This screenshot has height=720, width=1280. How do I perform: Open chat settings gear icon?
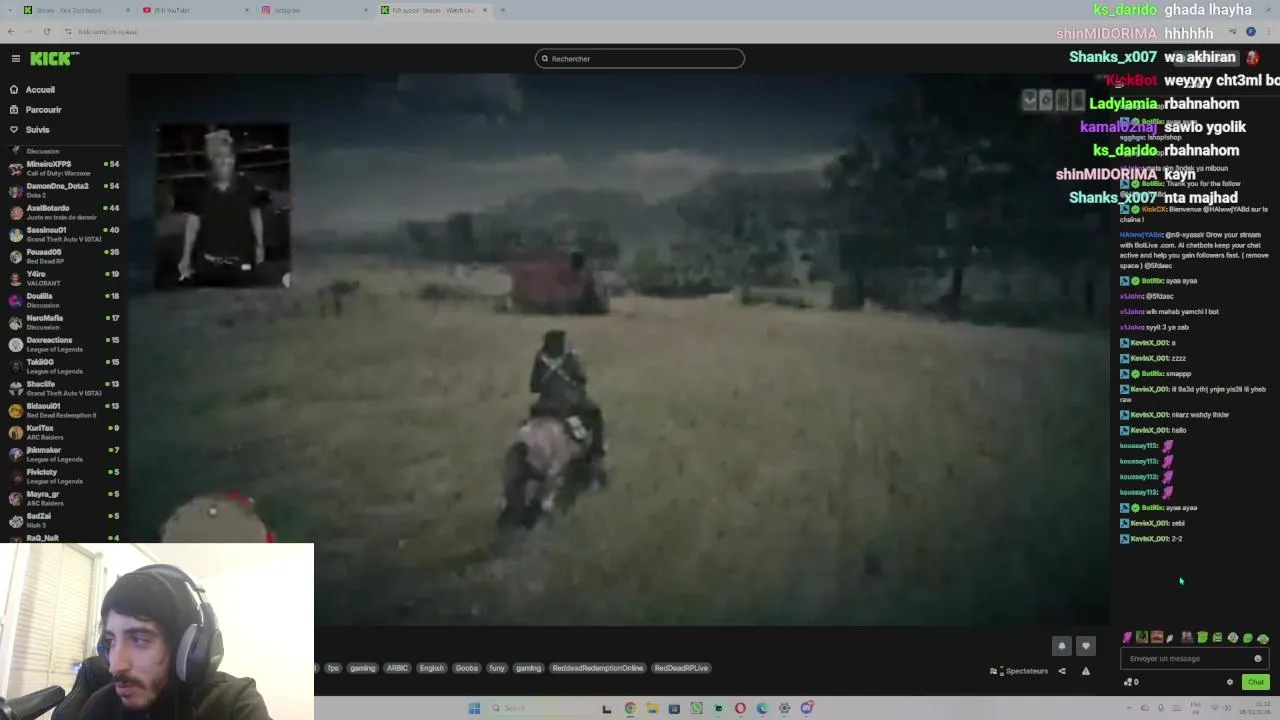[x=1230, y=682]
